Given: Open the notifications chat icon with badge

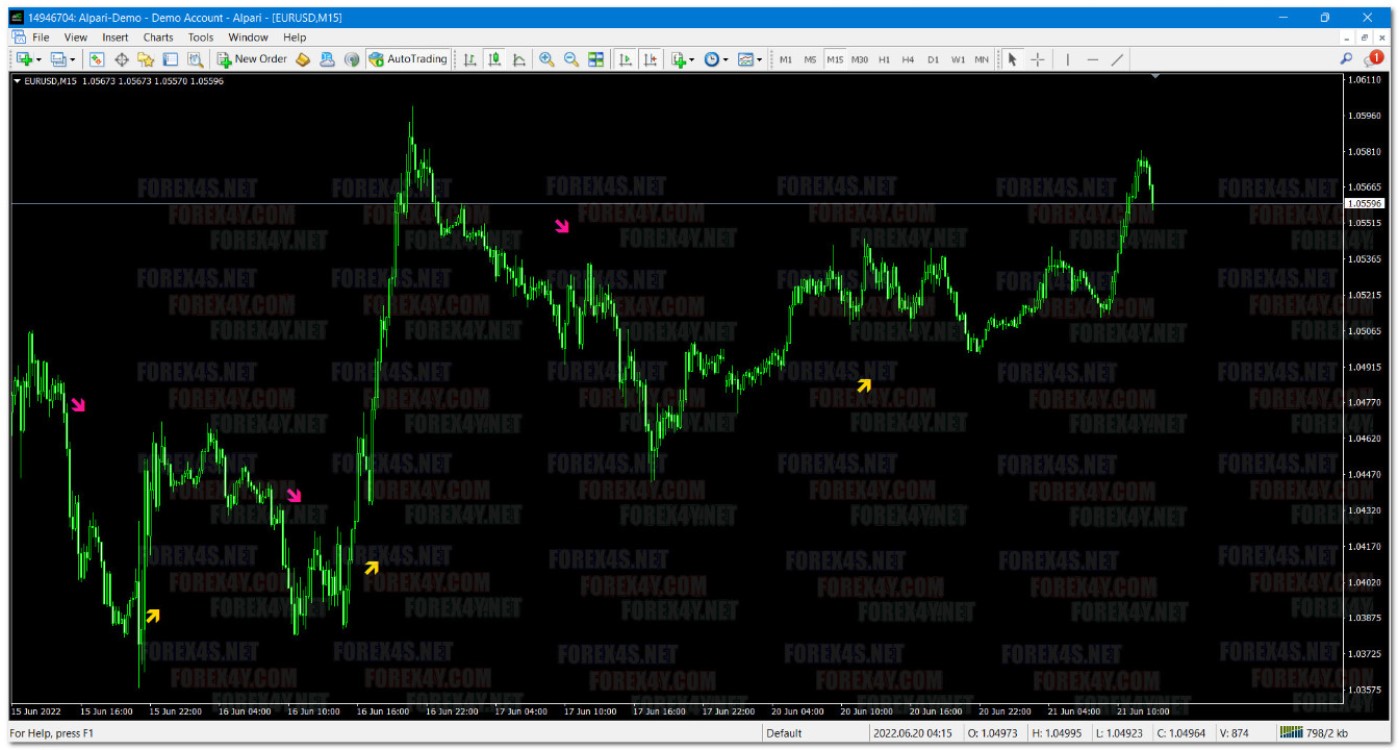Looking at the screenshot, I should [x=1372, y=59].
